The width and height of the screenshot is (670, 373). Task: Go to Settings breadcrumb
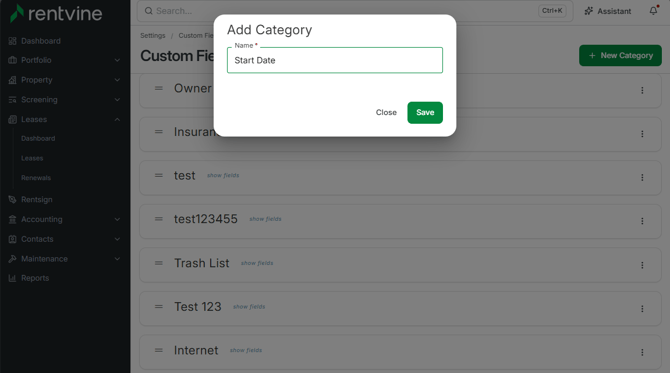153,35
